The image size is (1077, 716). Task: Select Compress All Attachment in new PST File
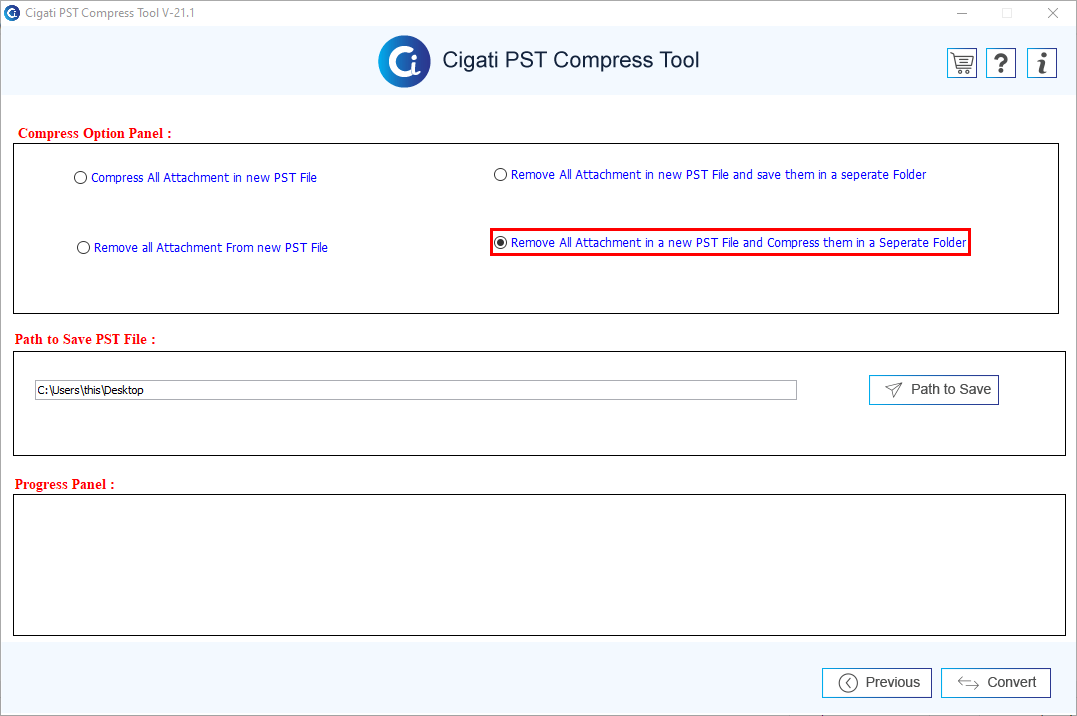coord(195,177)
